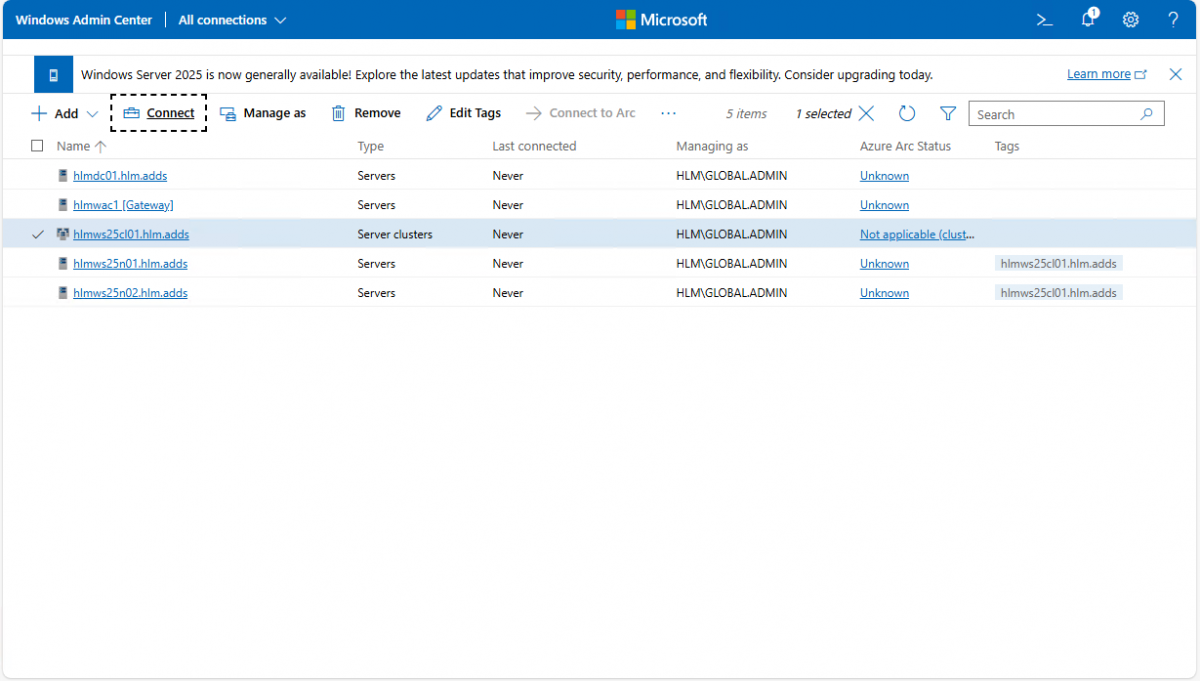Click the search magnifier icon
This screenshot has height=681, width=1200.
[1147, 114]
